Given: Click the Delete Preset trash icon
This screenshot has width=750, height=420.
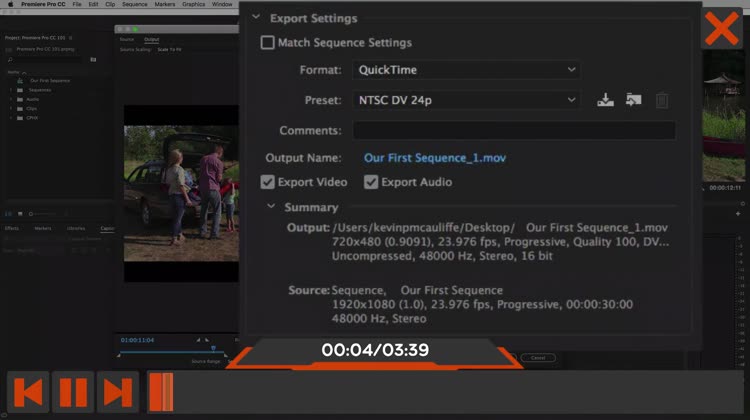Looking at the screenshot, I should (x=661, y=100).
